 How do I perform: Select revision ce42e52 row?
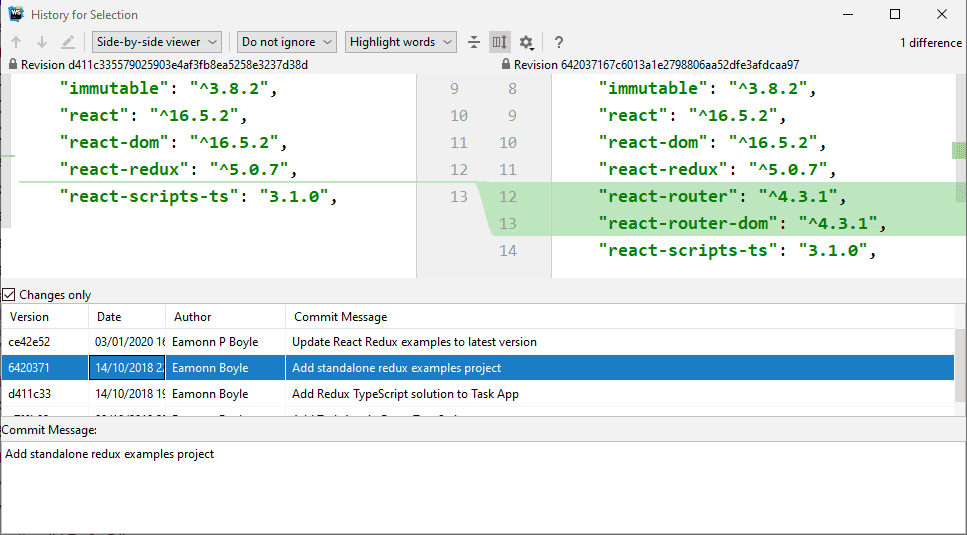(x=477, y=342)
